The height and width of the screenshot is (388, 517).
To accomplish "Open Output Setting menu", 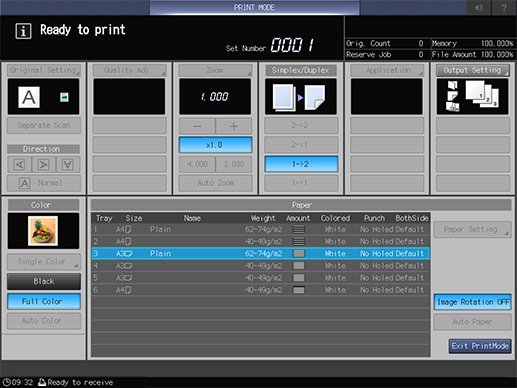I will coord(473,70).
